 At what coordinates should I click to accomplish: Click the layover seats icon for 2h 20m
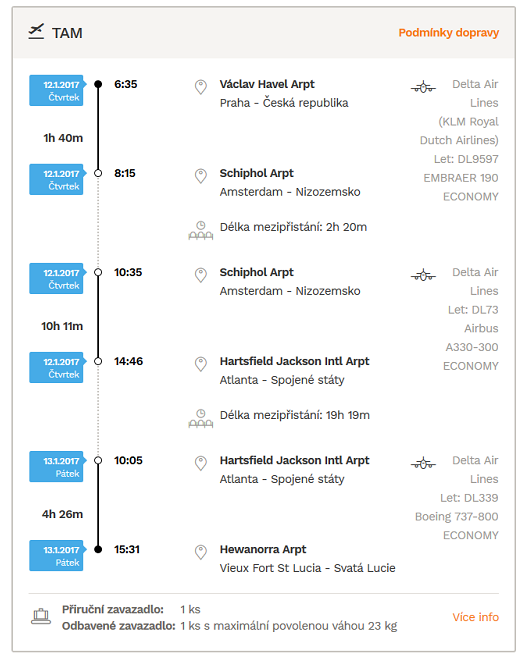[201, 230]
